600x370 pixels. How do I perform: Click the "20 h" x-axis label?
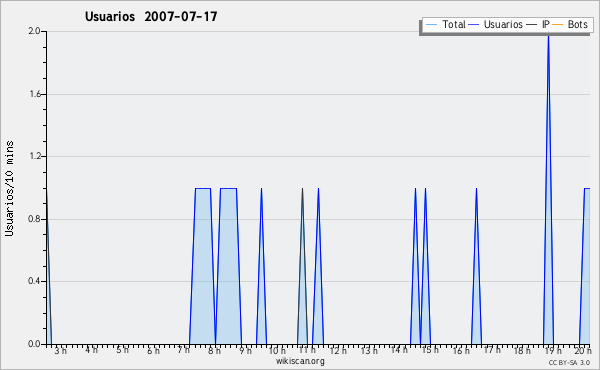point(582,350)
